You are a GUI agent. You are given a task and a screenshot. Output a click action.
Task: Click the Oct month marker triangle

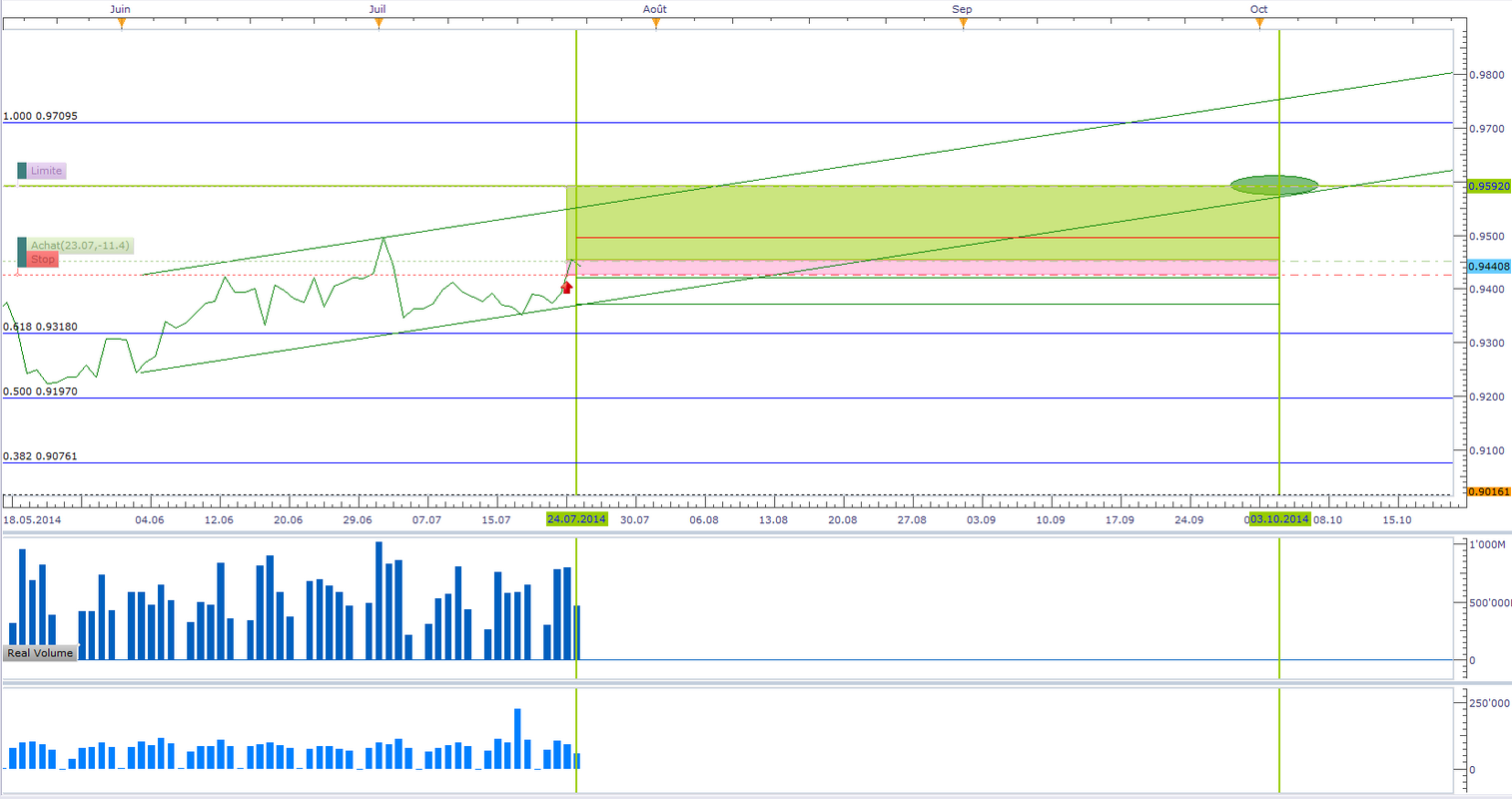point(1259,24)
